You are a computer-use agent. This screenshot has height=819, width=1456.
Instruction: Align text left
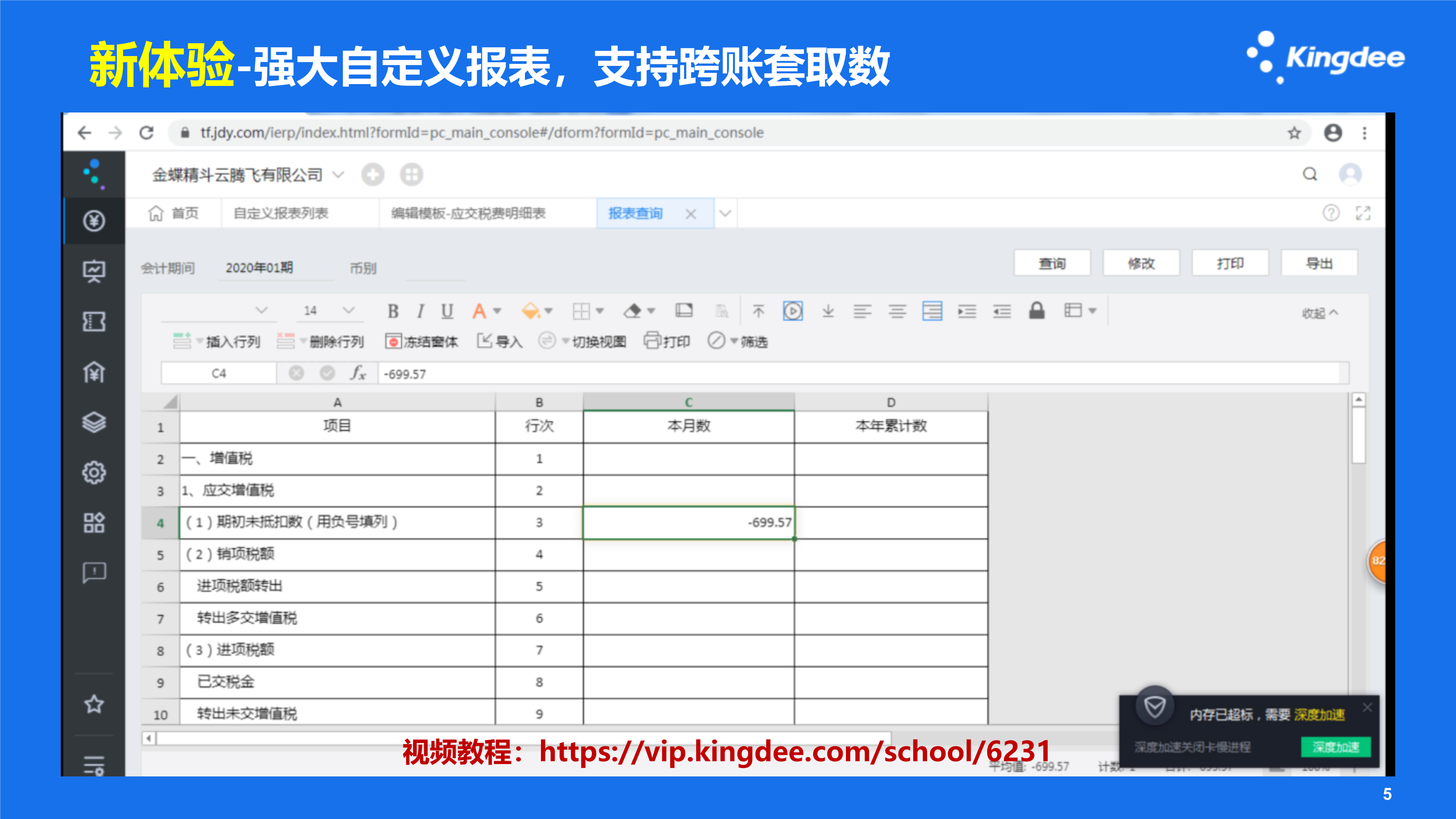coord(863,311)
